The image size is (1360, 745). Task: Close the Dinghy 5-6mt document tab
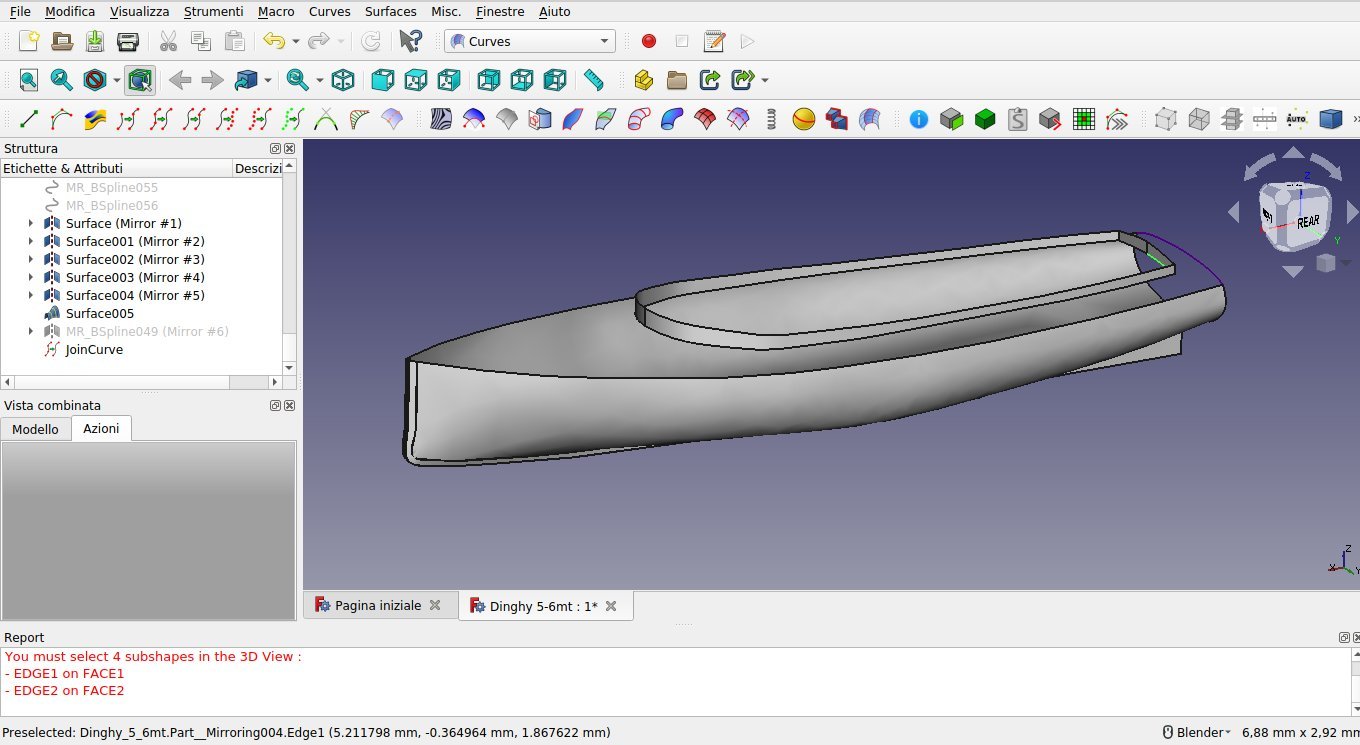(x=611, y=606)
